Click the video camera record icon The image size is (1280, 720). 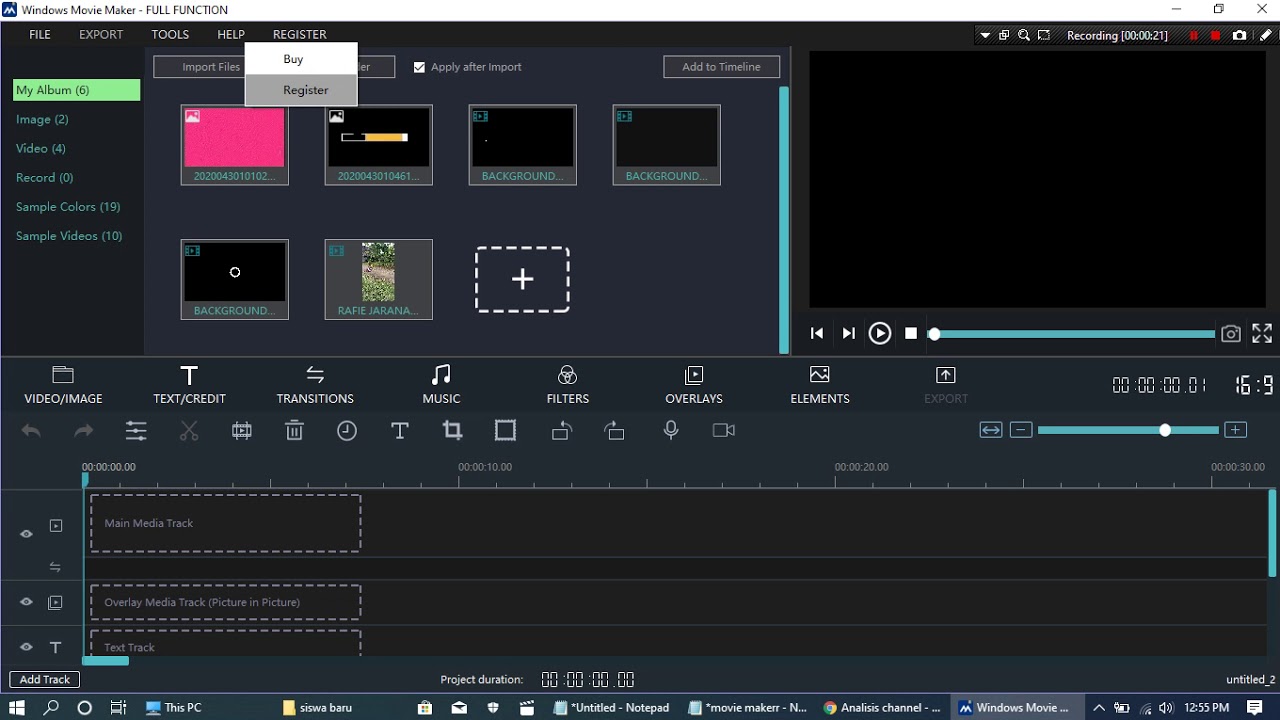click(x=724, y=430)
